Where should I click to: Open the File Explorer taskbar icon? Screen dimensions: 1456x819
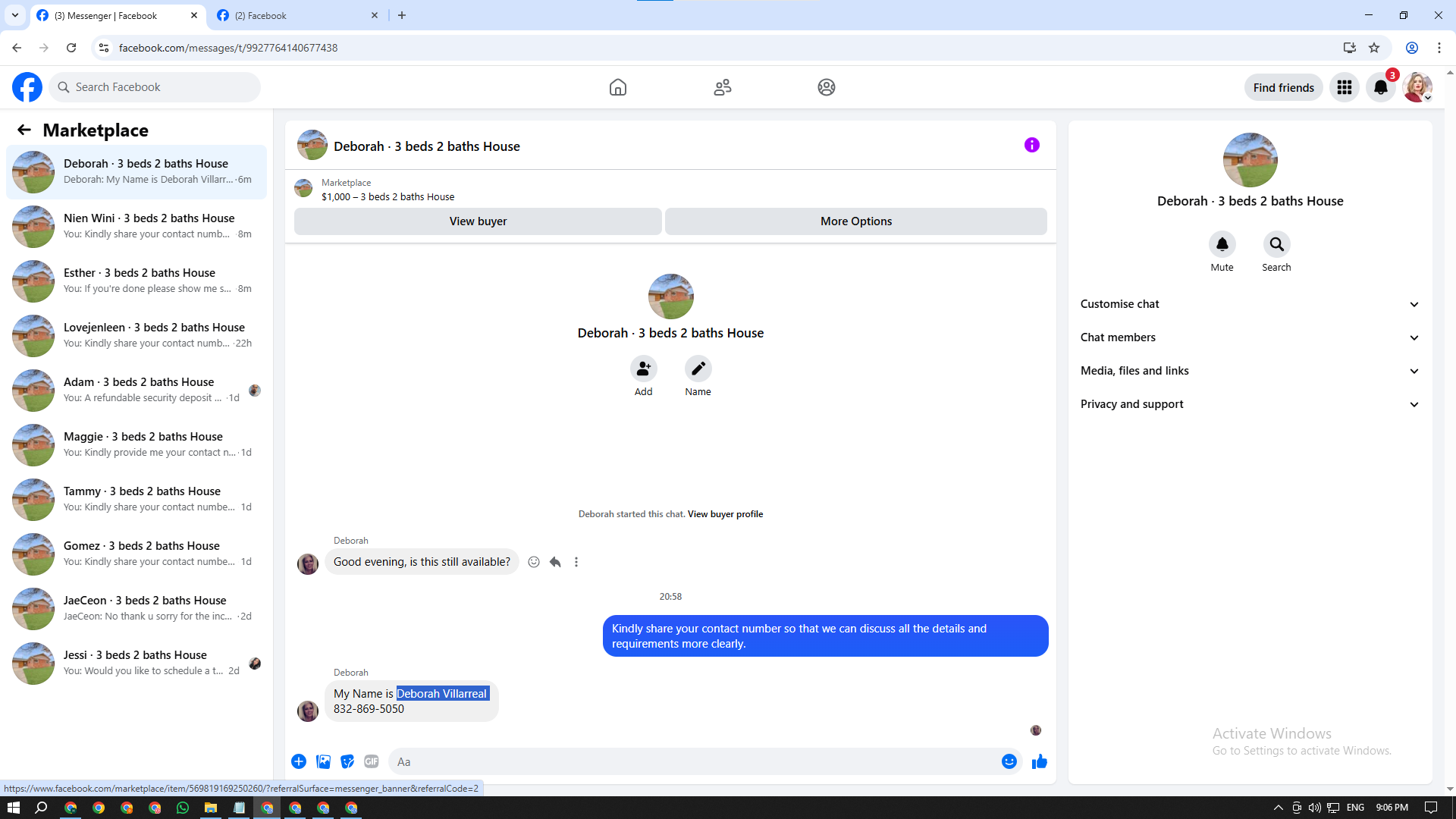coord(211,808)
